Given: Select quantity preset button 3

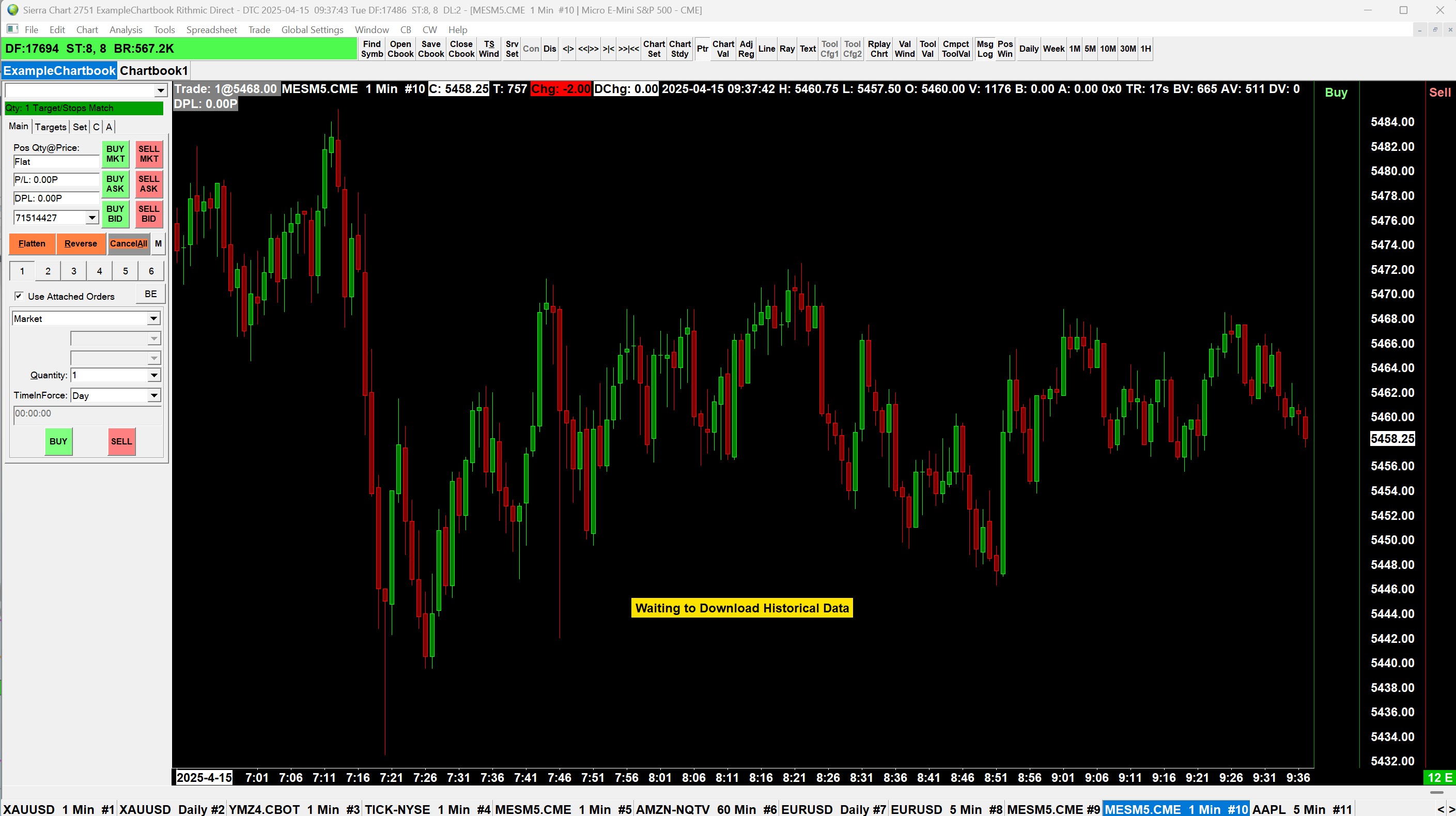Looking at the screenshot, I should [x=73, y=271].
